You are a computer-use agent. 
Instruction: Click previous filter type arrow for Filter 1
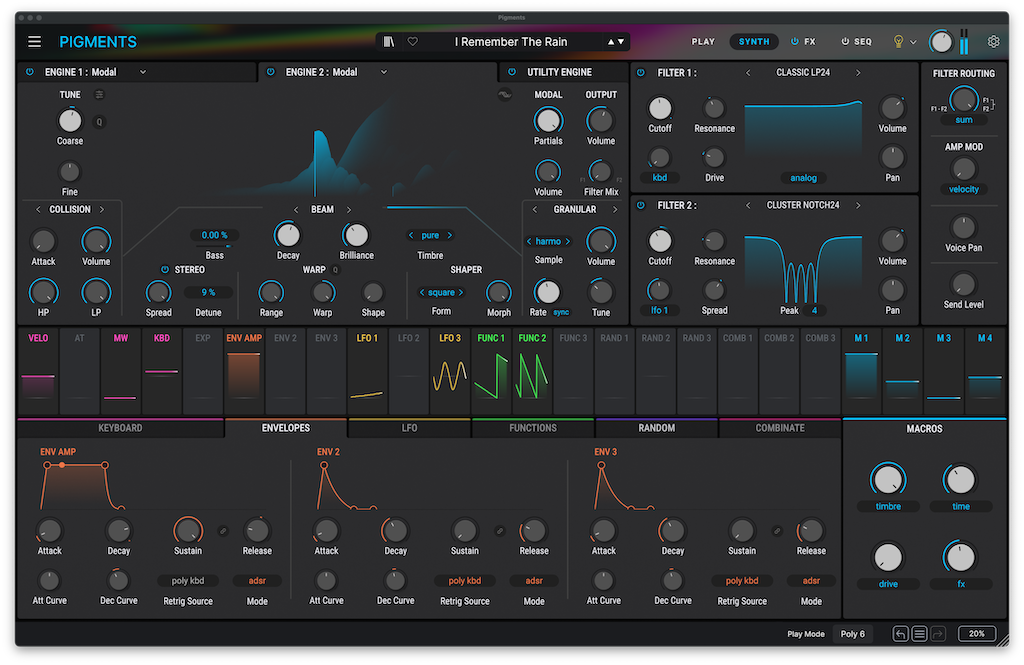(x=748, y=73)
